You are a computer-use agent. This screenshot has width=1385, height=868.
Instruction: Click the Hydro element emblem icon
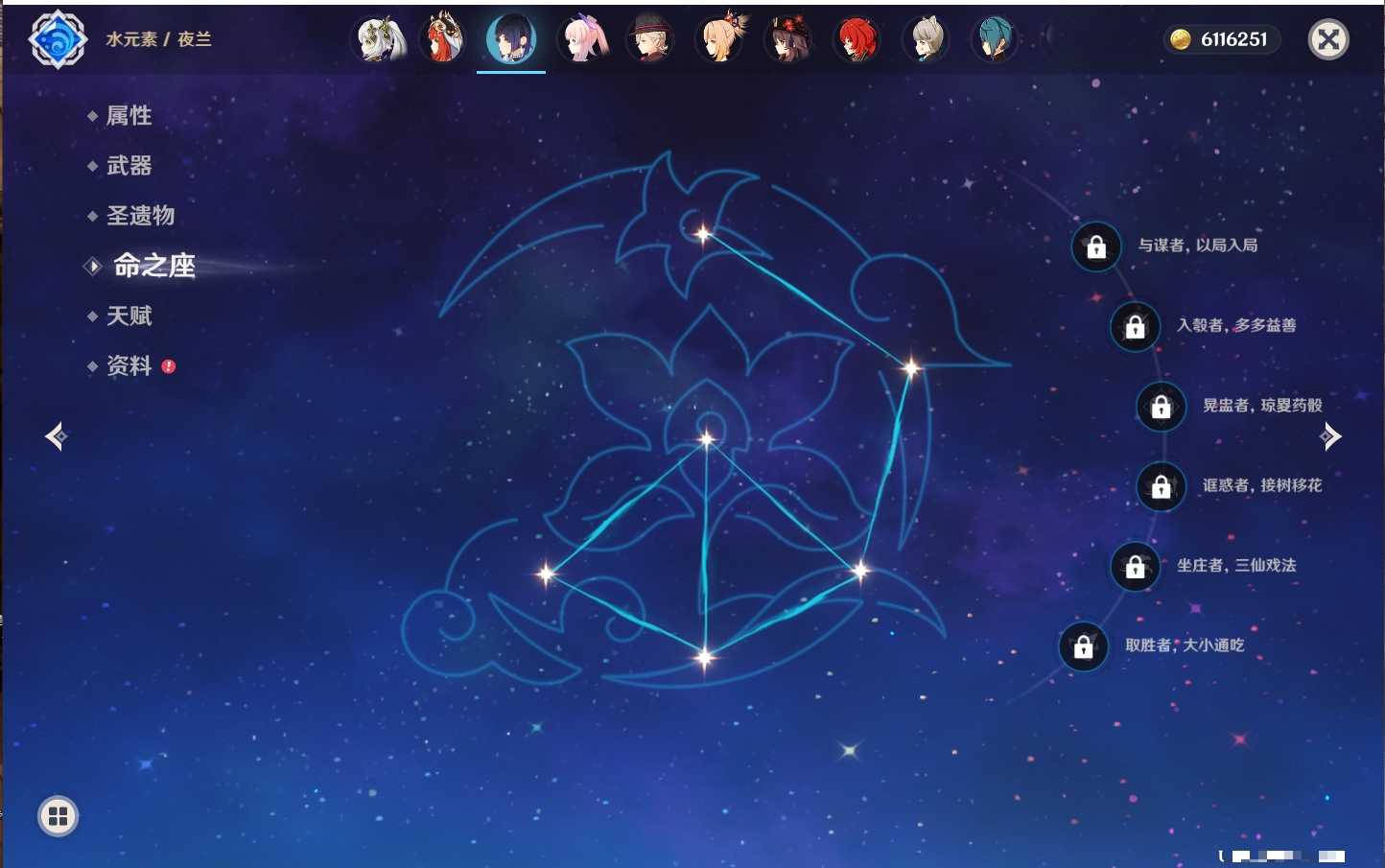pyautogui.click(x=58, y=39)
